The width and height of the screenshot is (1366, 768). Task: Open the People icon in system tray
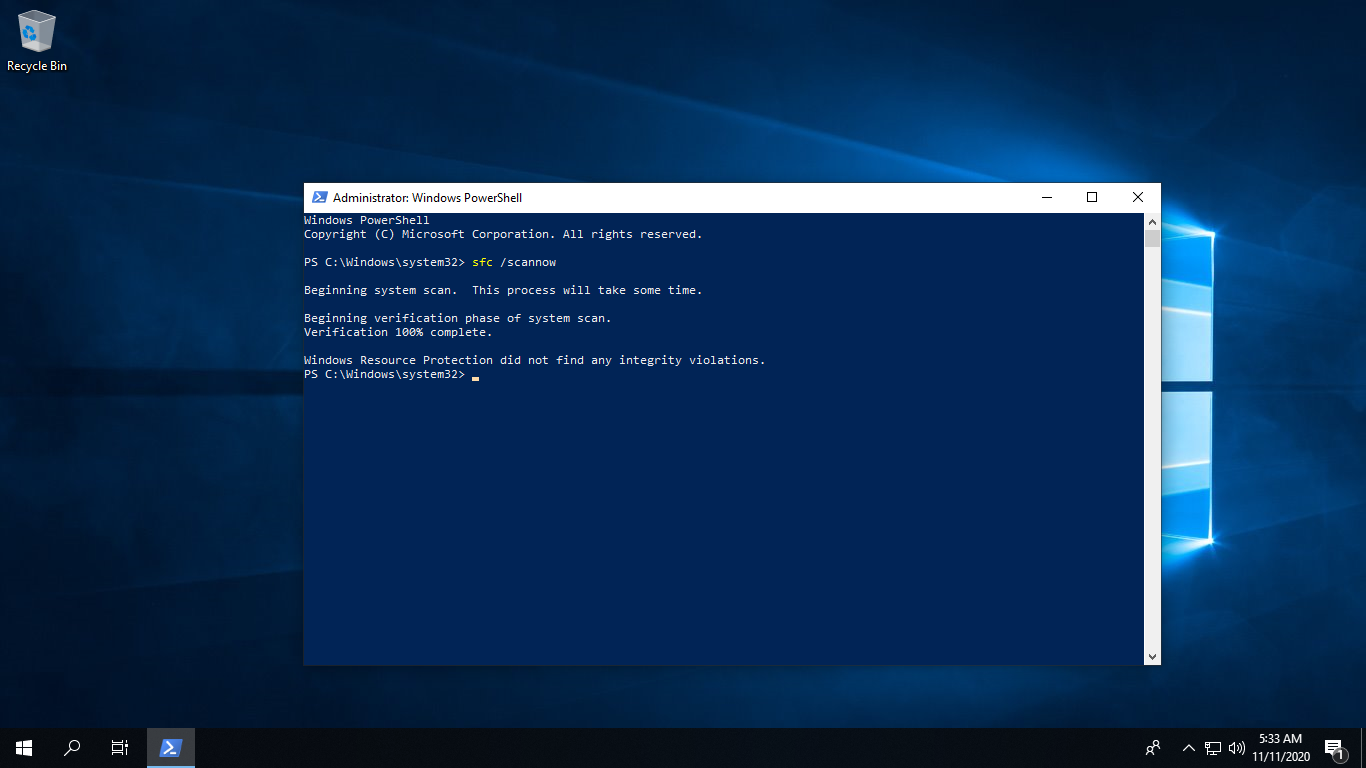point(1153,747)
